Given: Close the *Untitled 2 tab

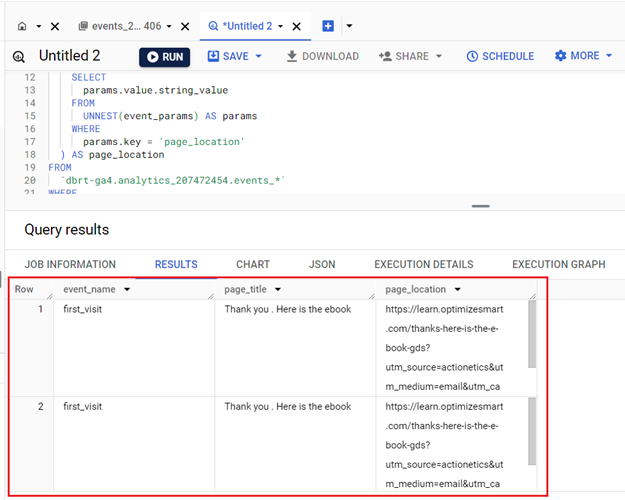Looking at the screenshot, I should coord(297,26).
